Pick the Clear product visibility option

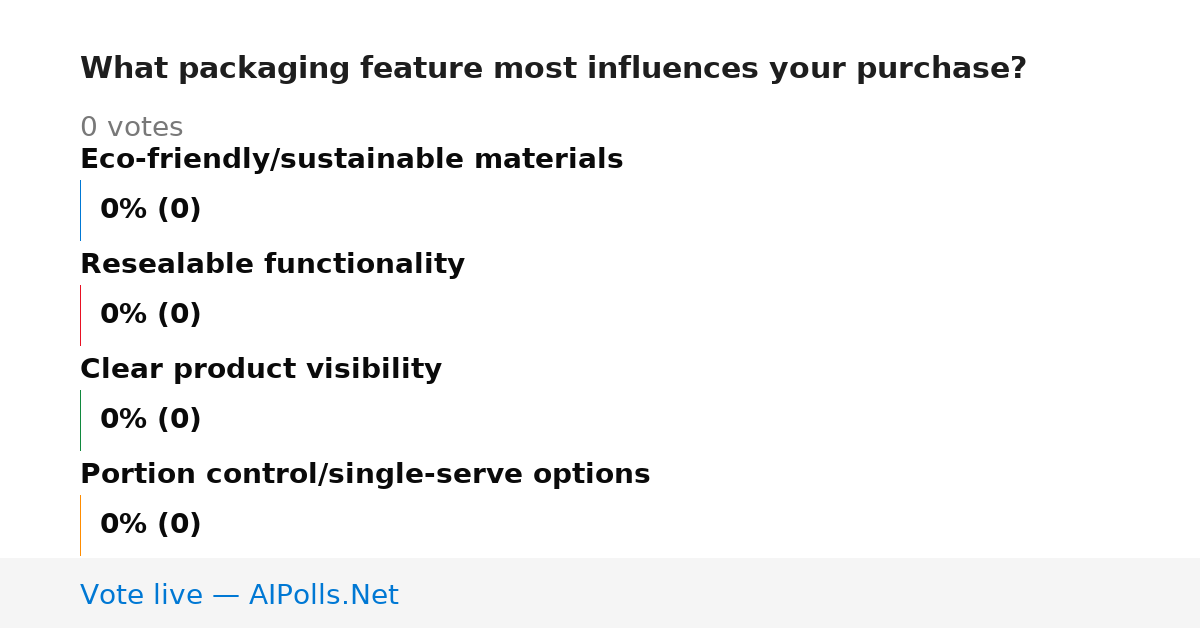[x=260, y=370]
